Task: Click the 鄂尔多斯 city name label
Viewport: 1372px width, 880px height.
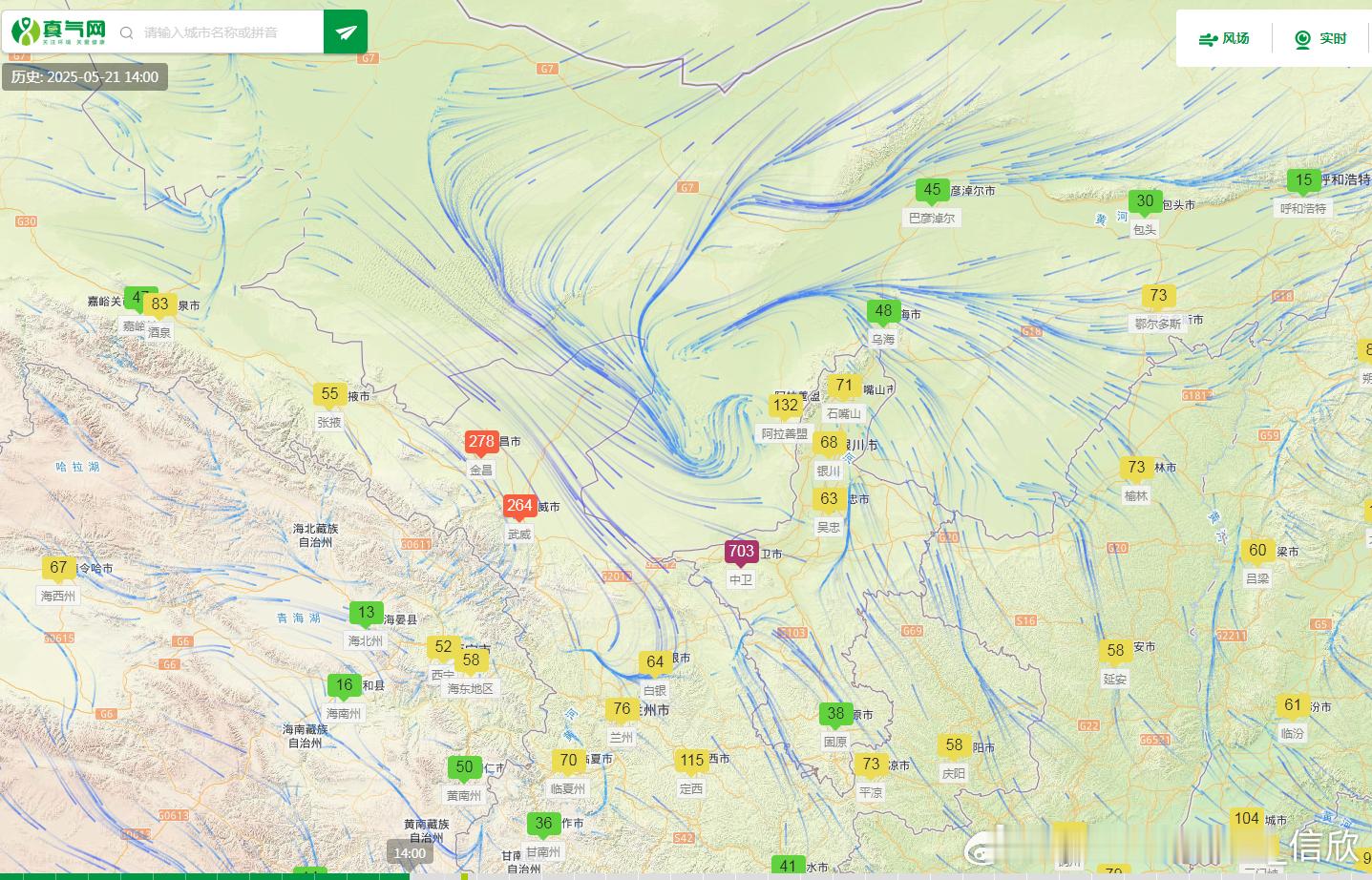Action: coord(1158,325)
